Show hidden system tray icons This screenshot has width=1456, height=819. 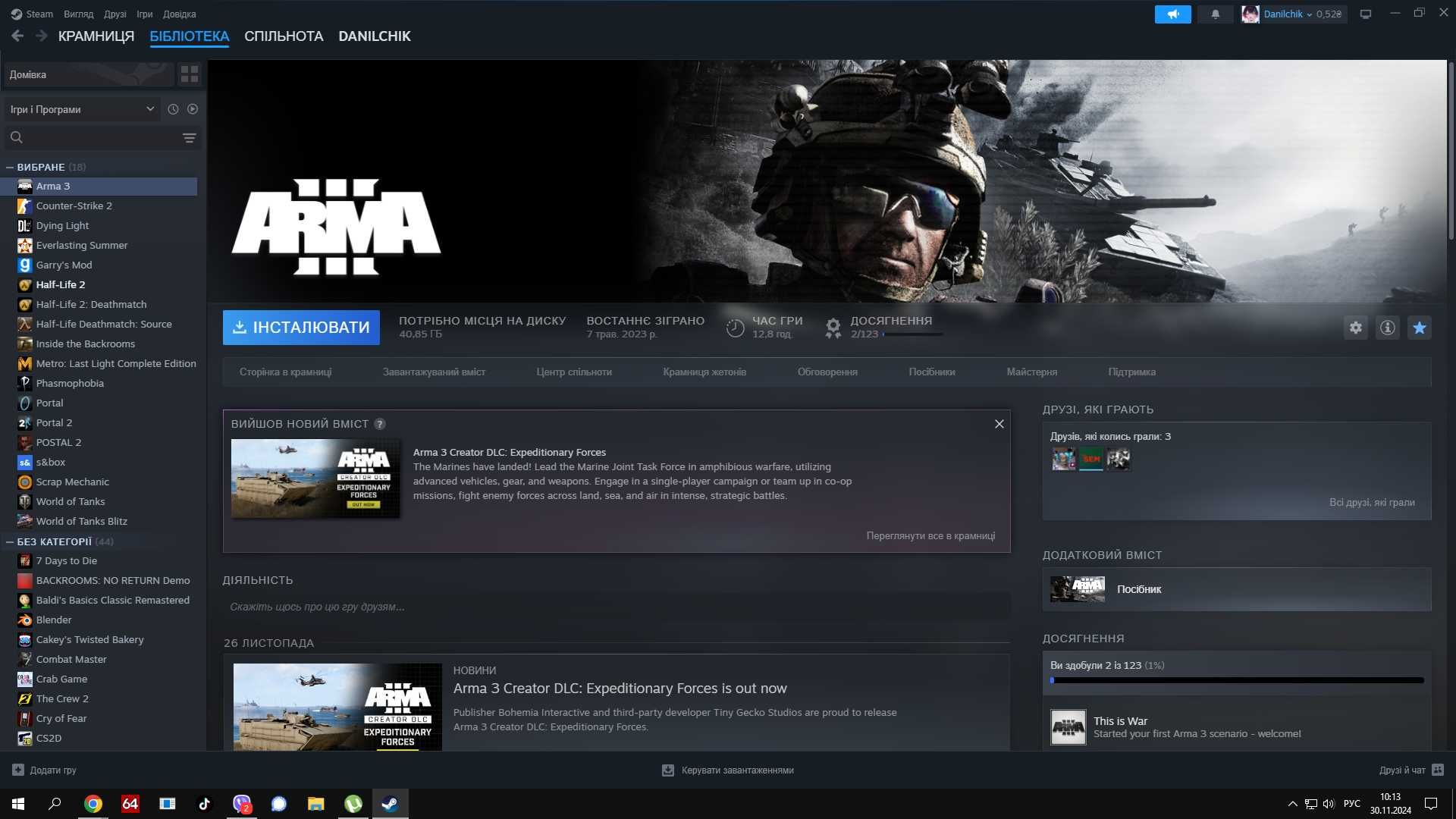tap(1292, 804)
